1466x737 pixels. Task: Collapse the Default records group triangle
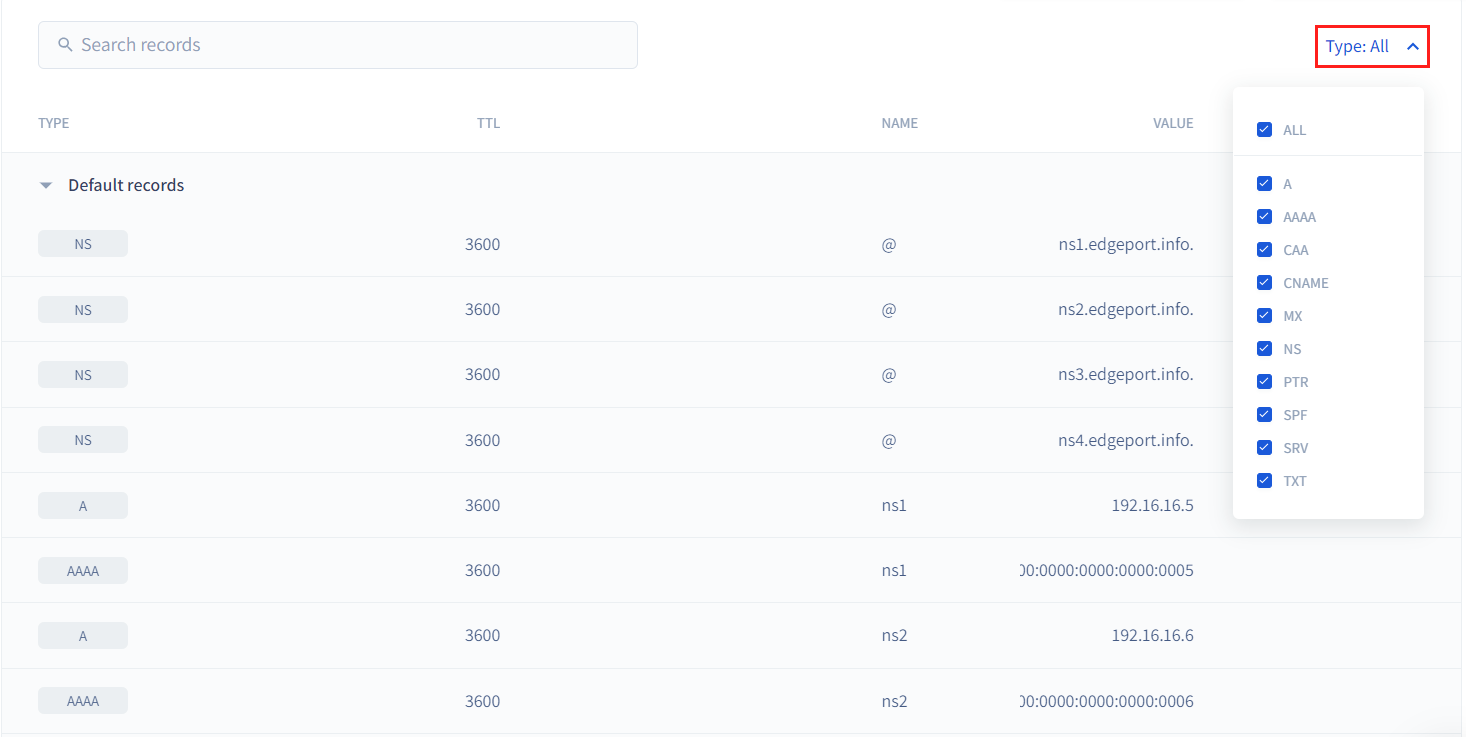coord(45,186)
